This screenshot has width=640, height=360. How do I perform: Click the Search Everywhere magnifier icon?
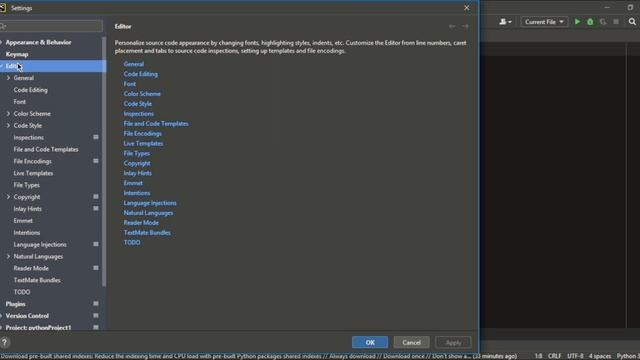[x=632, y=22]
